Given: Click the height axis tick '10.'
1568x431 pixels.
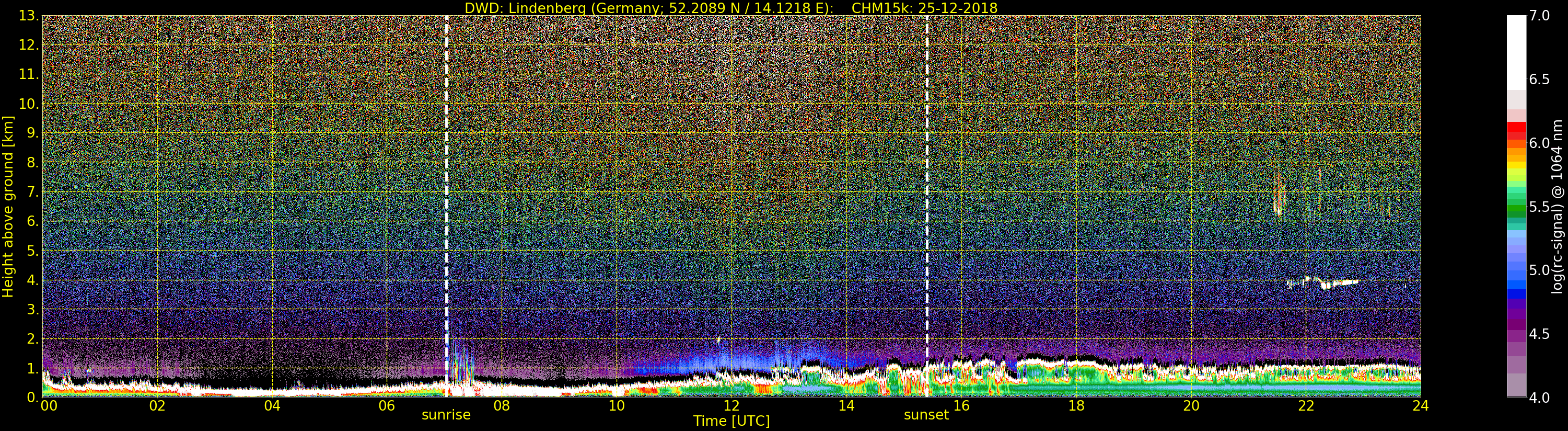Looking at the screenshot, I should 29,104.
